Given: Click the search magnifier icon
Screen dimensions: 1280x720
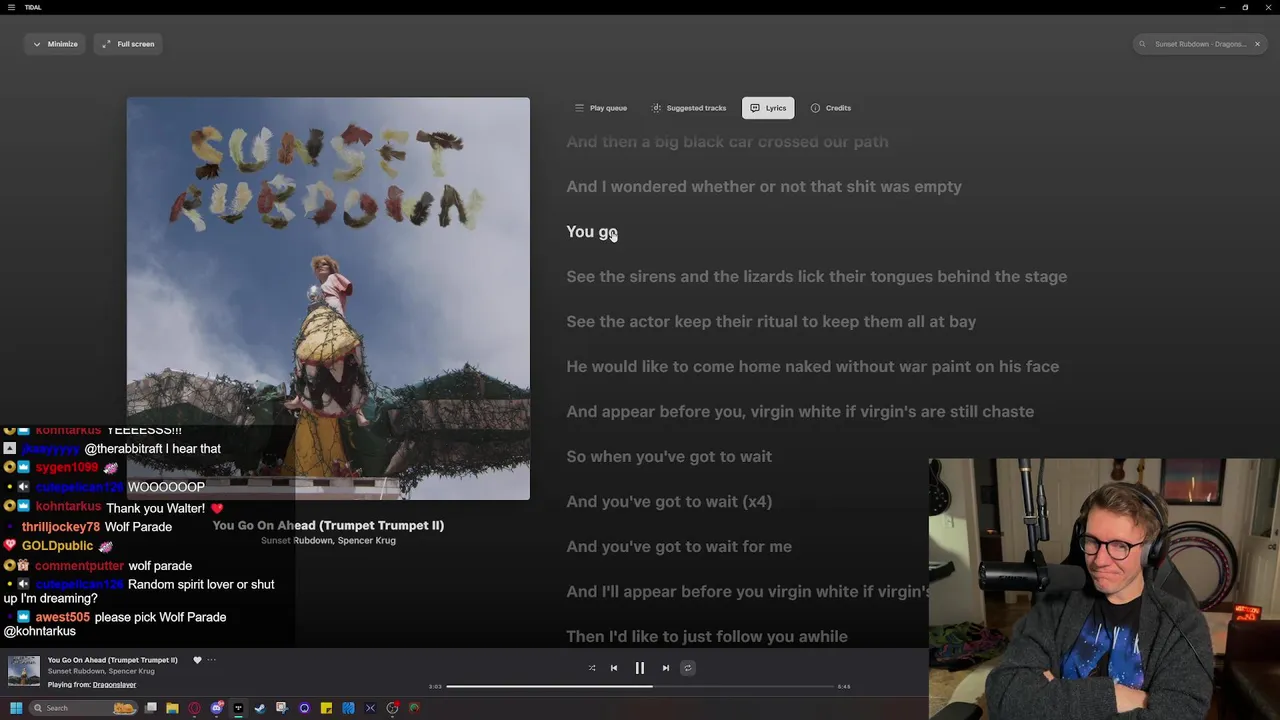Looking at the screenshot, I should [x=1142, y=44].
